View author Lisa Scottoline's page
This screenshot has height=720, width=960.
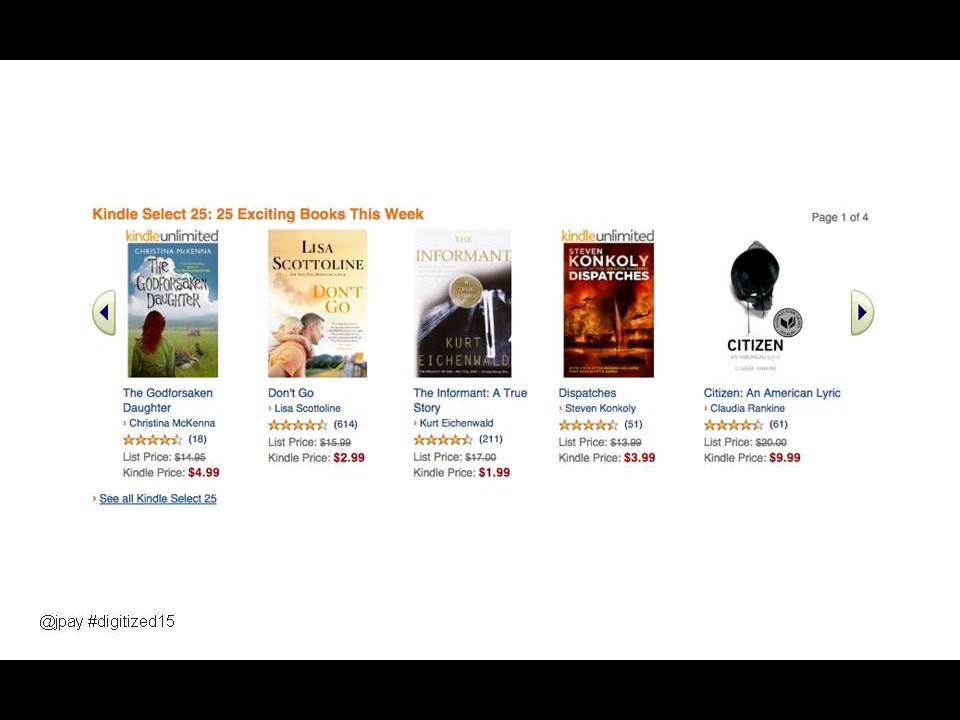click(307, 408)
